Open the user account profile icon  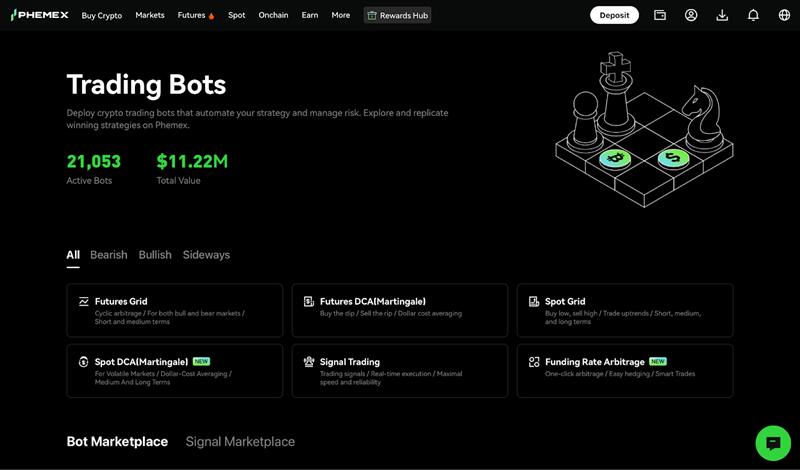click(x=691, y=15)
